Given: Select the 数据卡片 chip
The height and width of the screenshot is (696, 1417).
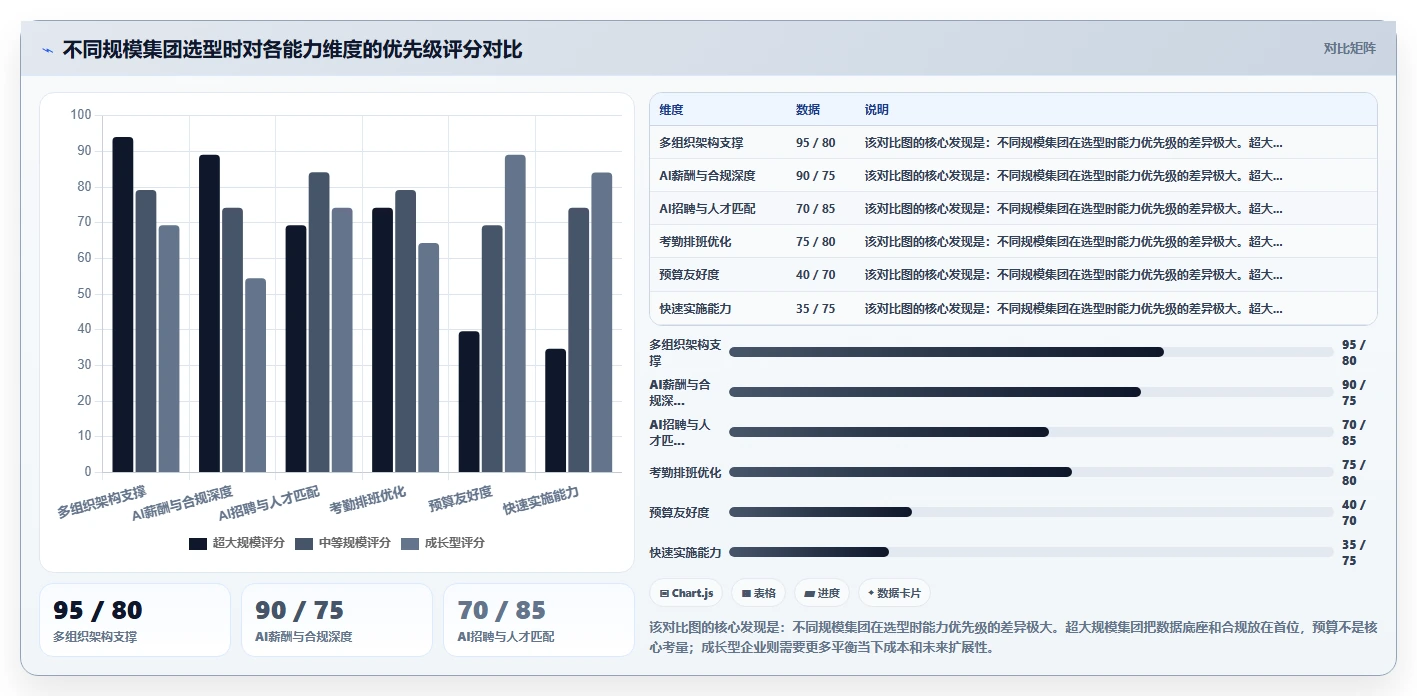Looking at the screenshot, I should tap(894, 593).
